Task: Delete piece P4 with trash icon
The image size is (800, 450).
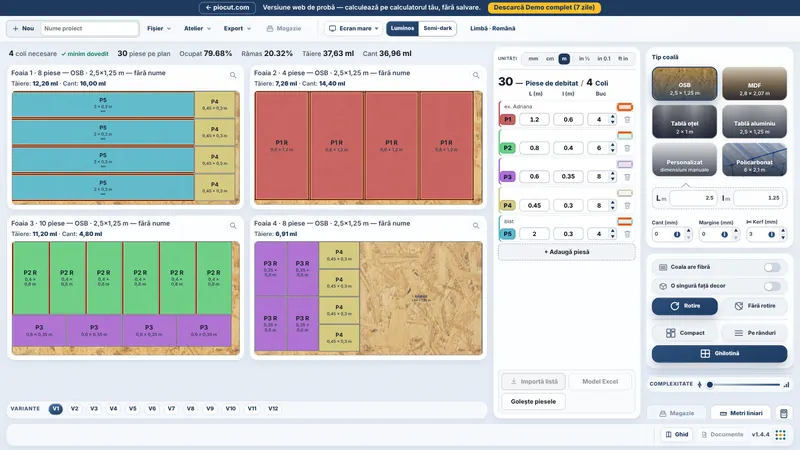Action: (627, 205)
